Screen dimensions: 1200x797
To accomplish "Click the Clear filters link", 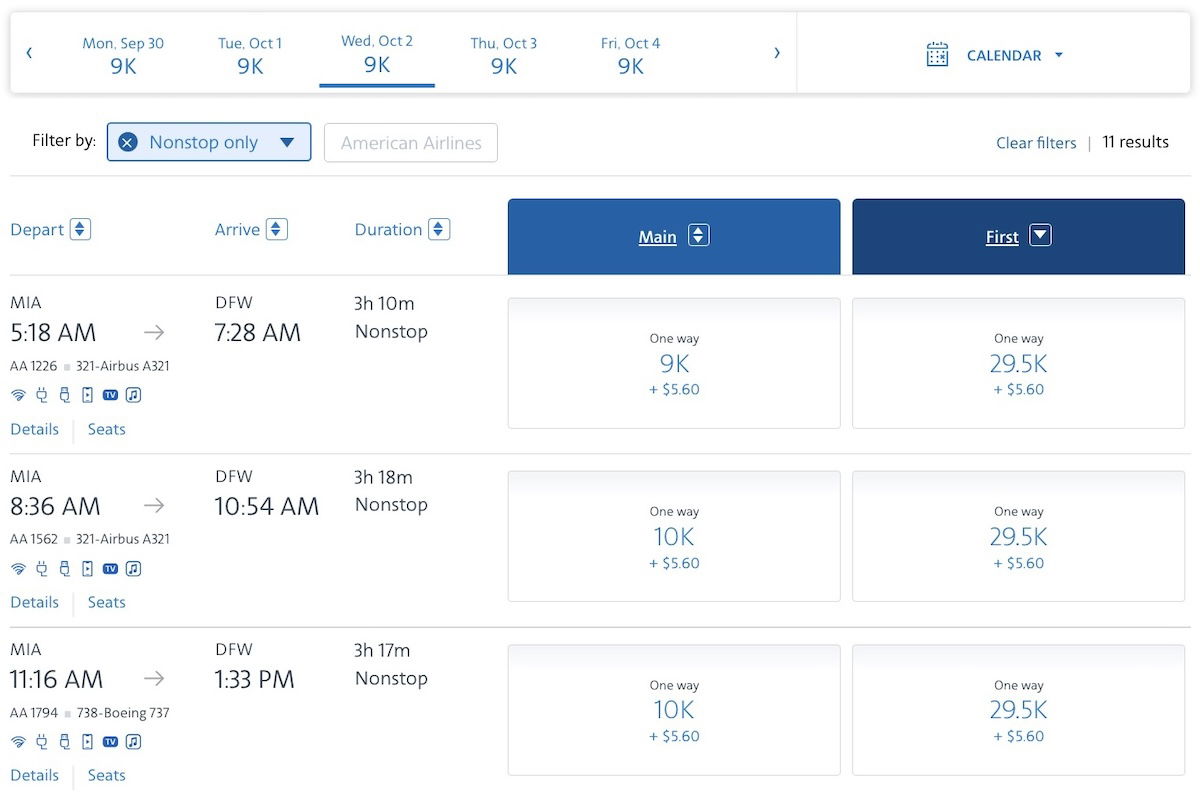I will point(1036,143).
